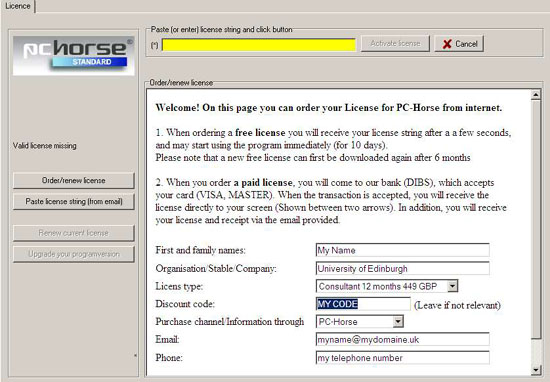This screenshot has height=382, width=550.
Task: Click the 'First and family names:' label
Action: tap(200, 250)
